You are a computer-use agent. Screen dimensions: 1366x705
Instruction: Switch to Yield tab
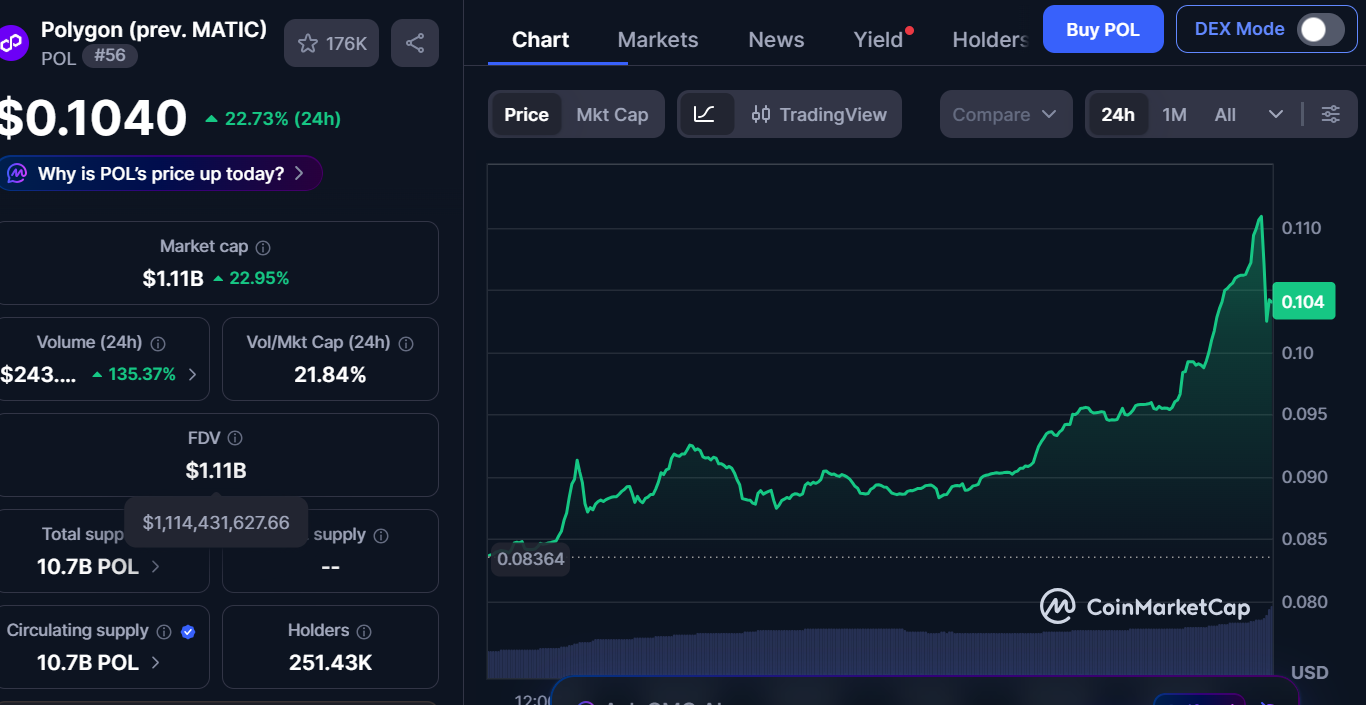878,40
